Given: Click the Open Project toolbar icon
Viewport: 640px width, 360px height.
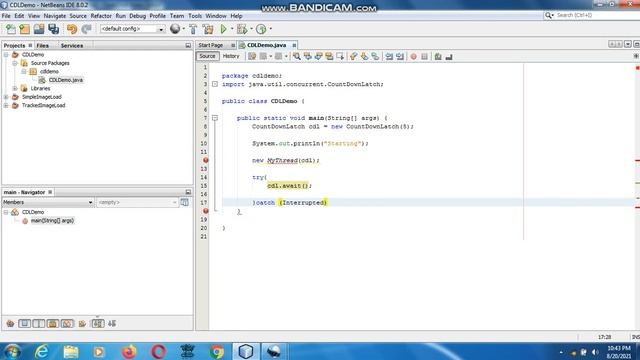Looking at the screenshot, I should click(x=39, y=29).
